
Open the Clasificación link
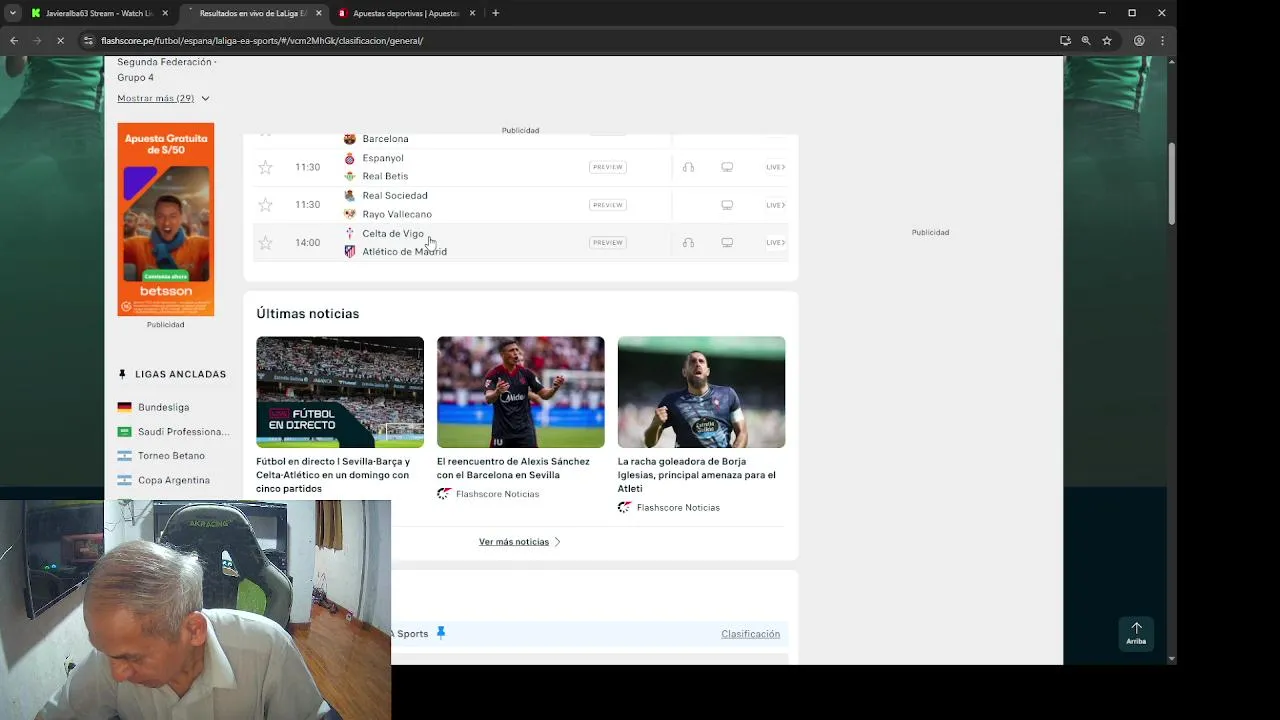(750, 634)
